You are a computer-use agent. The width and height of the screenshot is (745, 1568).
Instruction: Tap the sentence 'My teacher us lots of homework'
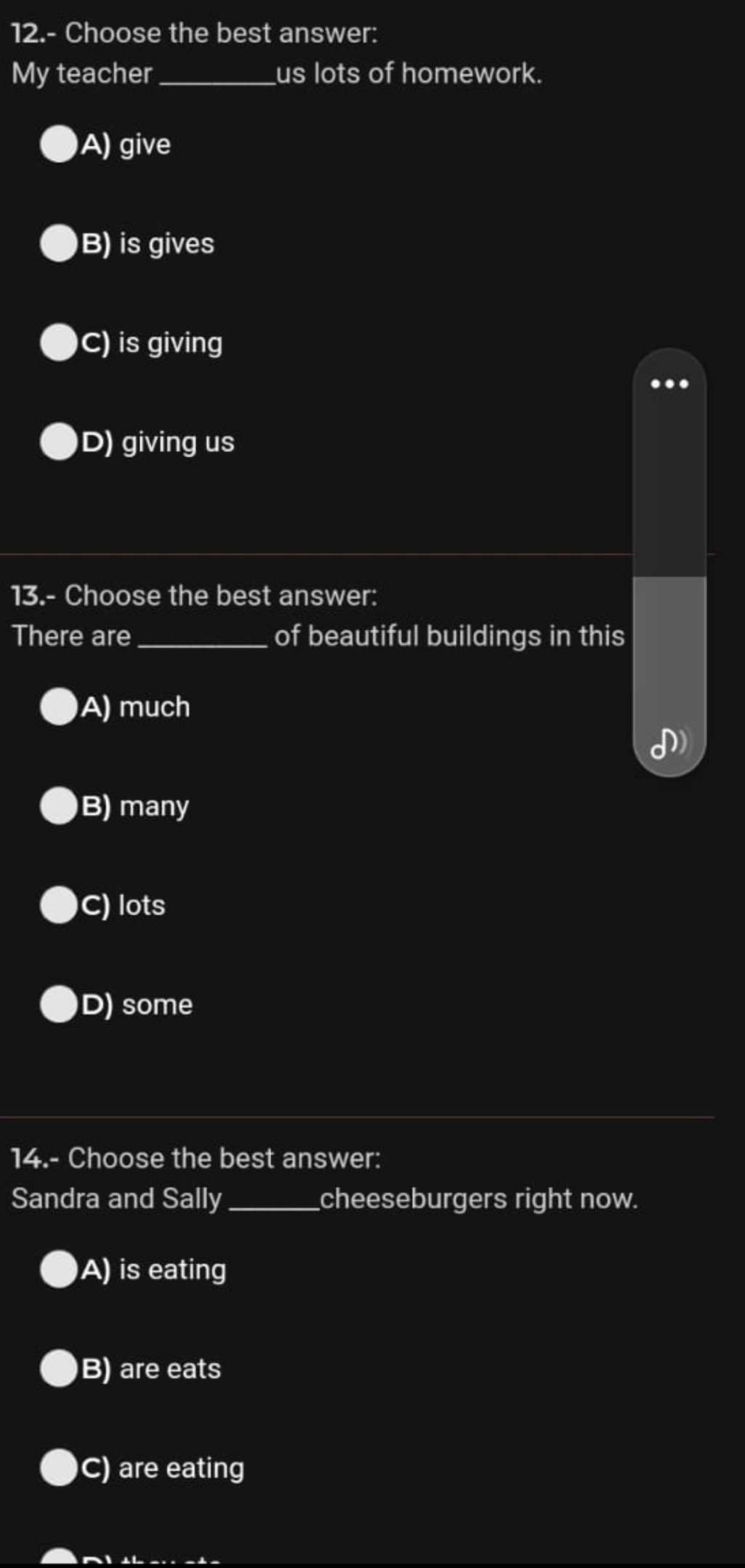click(277, 73)
